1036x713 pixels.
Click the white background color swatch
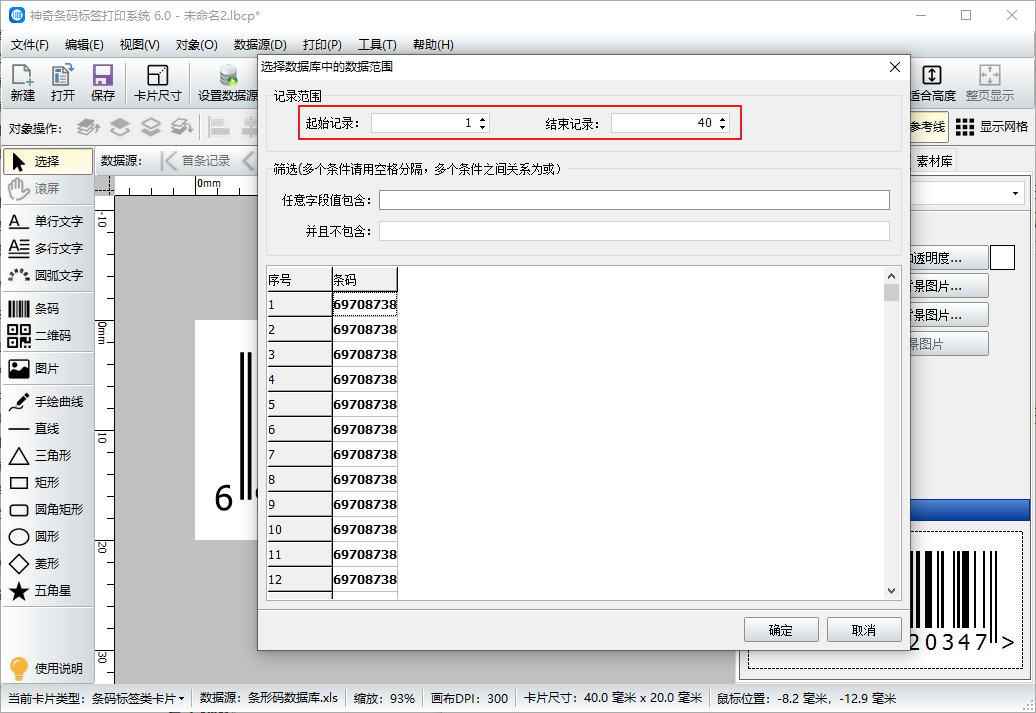point(1002,258)
